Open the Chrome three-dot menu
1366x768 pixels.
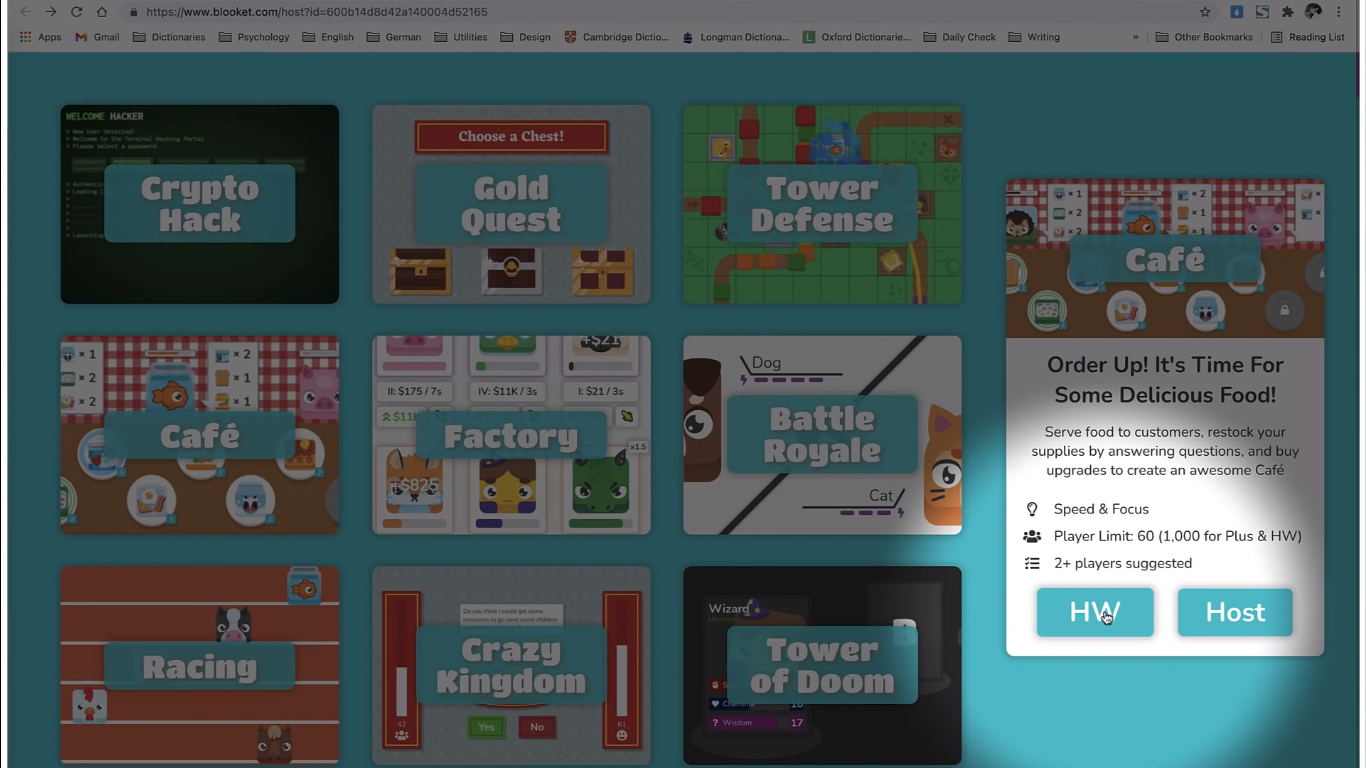tap(1339, 12)
